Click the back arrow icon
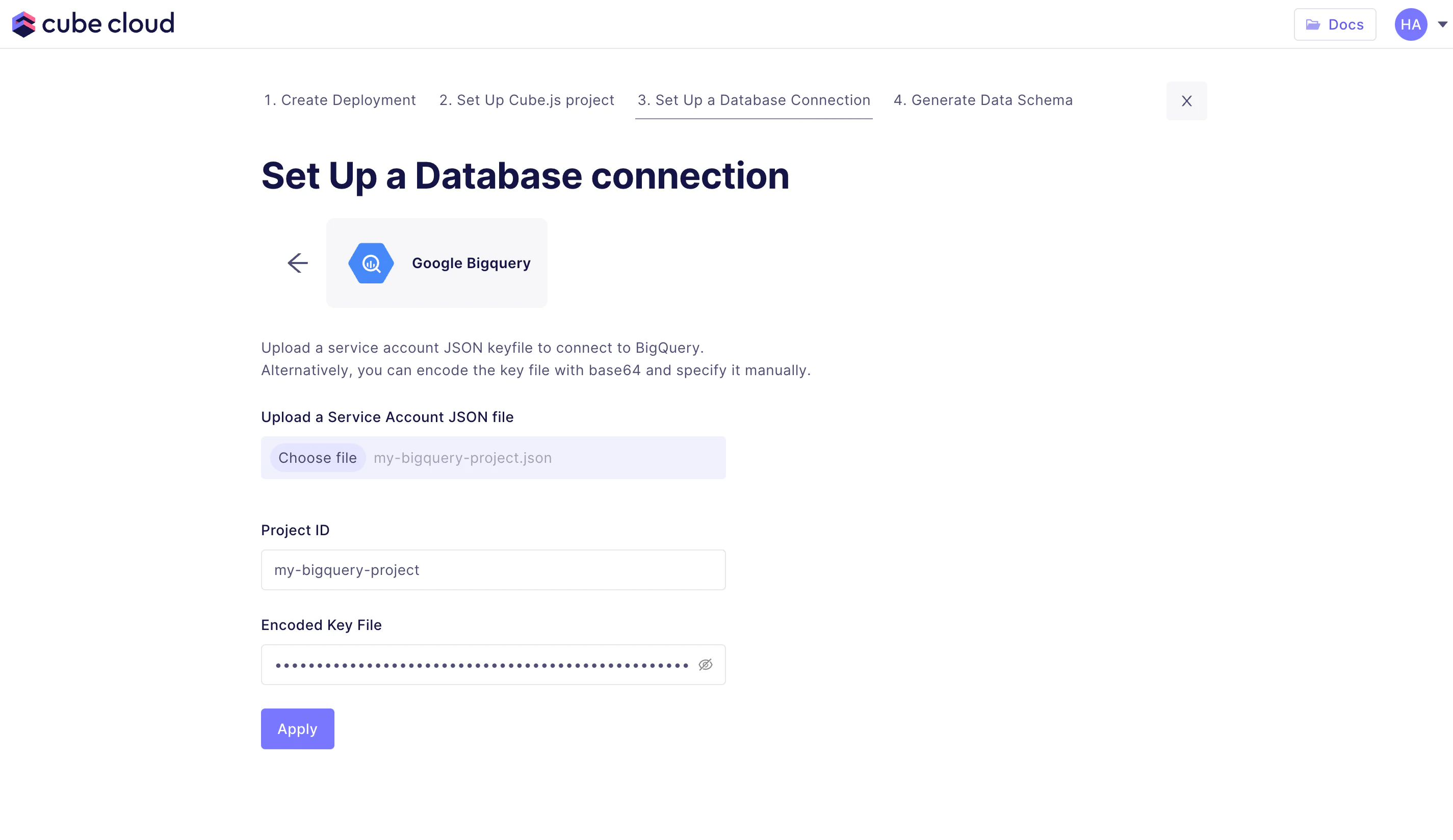Viewport: 1453px width, 840px height. 298,263
